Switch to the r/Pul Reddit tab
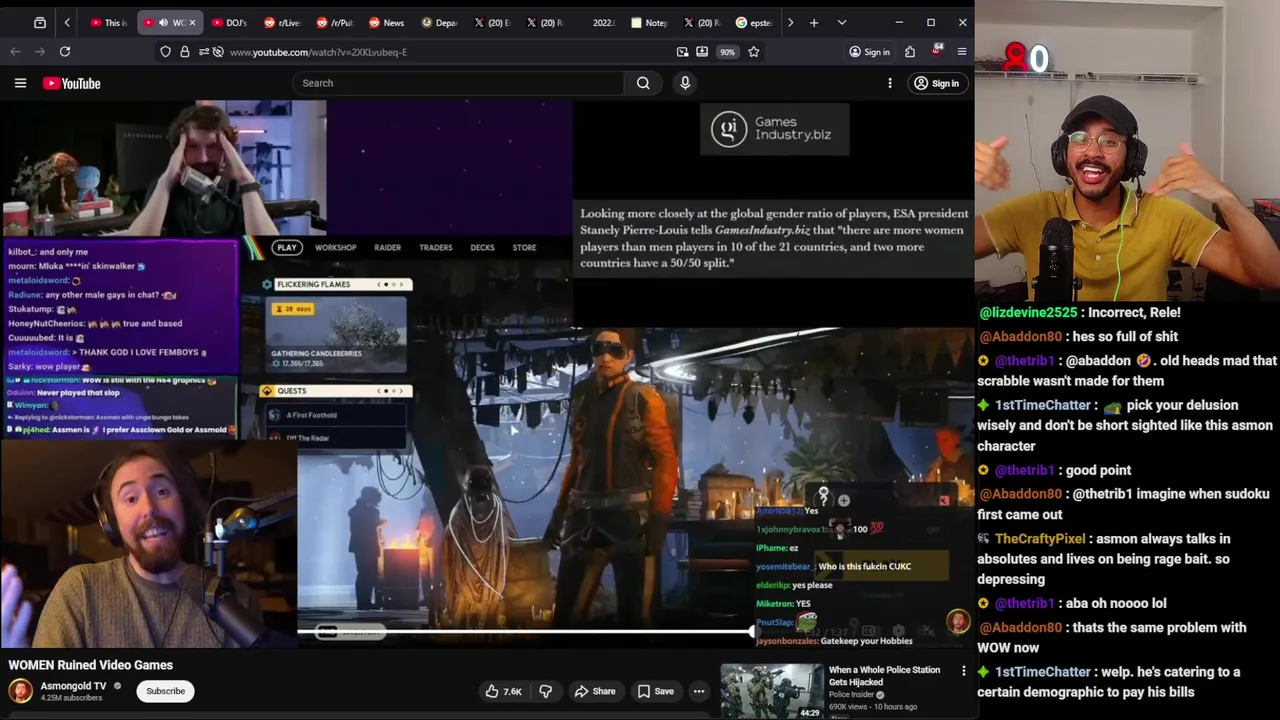Screen dimensions: 1280x720 pyautogui.click(x=334, y=22)
